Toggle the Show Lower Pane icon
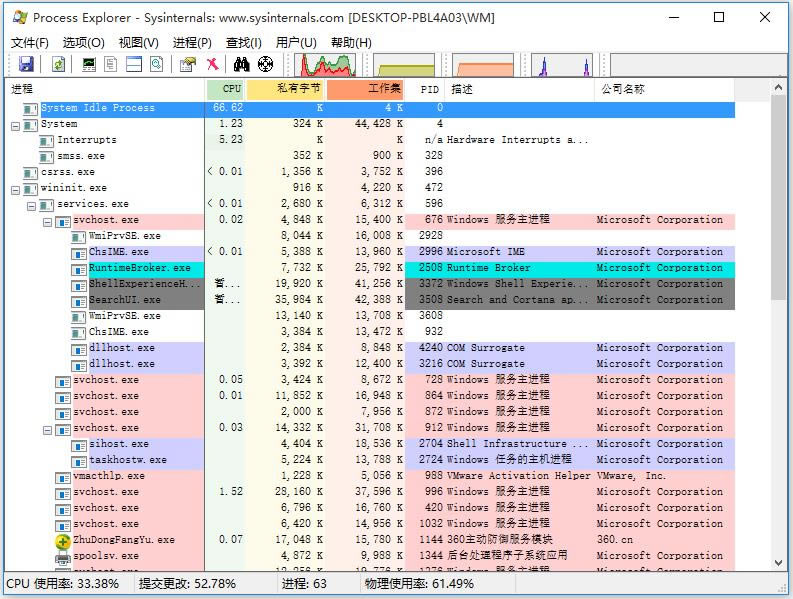793x599 pixels. [134, 64]
